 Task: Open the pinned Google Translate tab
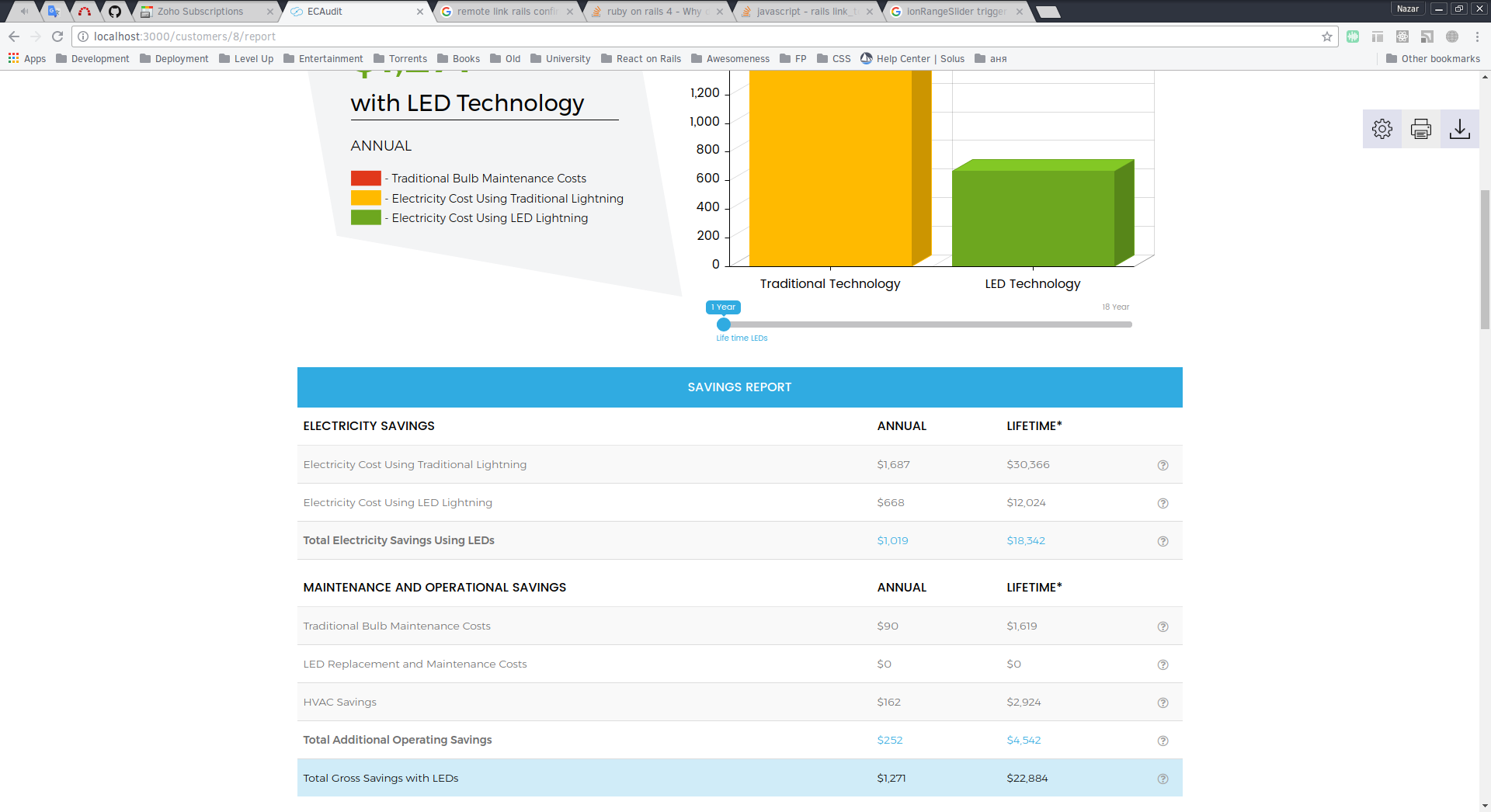[53, 12]
